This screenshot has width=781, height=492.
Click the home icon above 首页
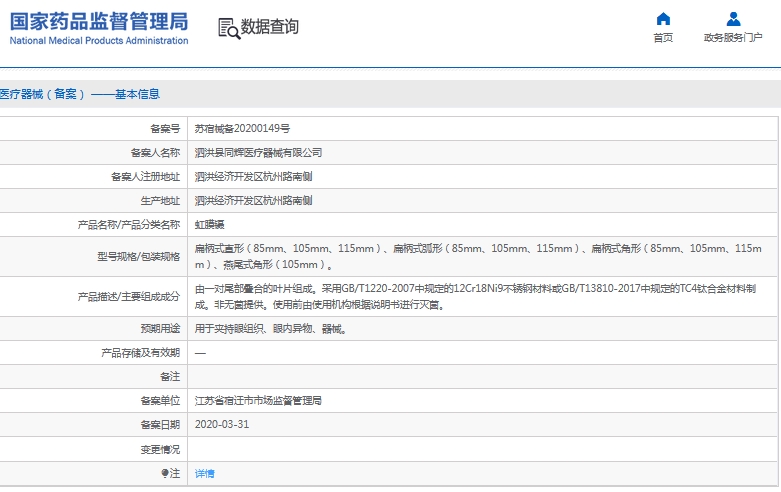663,19
